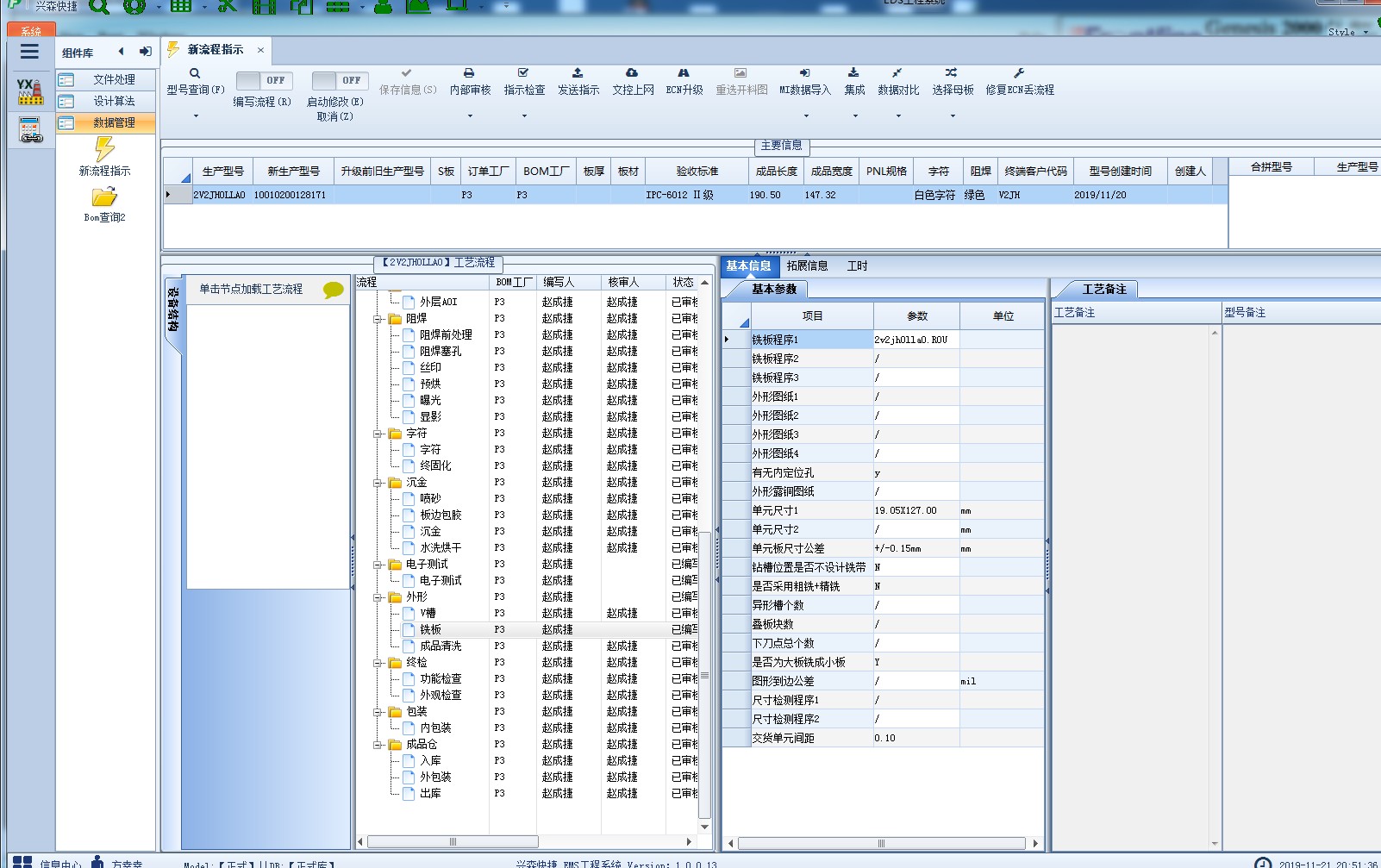1381x868 pixels.
Task: Start ECN升级 tool
Action: click(x=684, y=73)
